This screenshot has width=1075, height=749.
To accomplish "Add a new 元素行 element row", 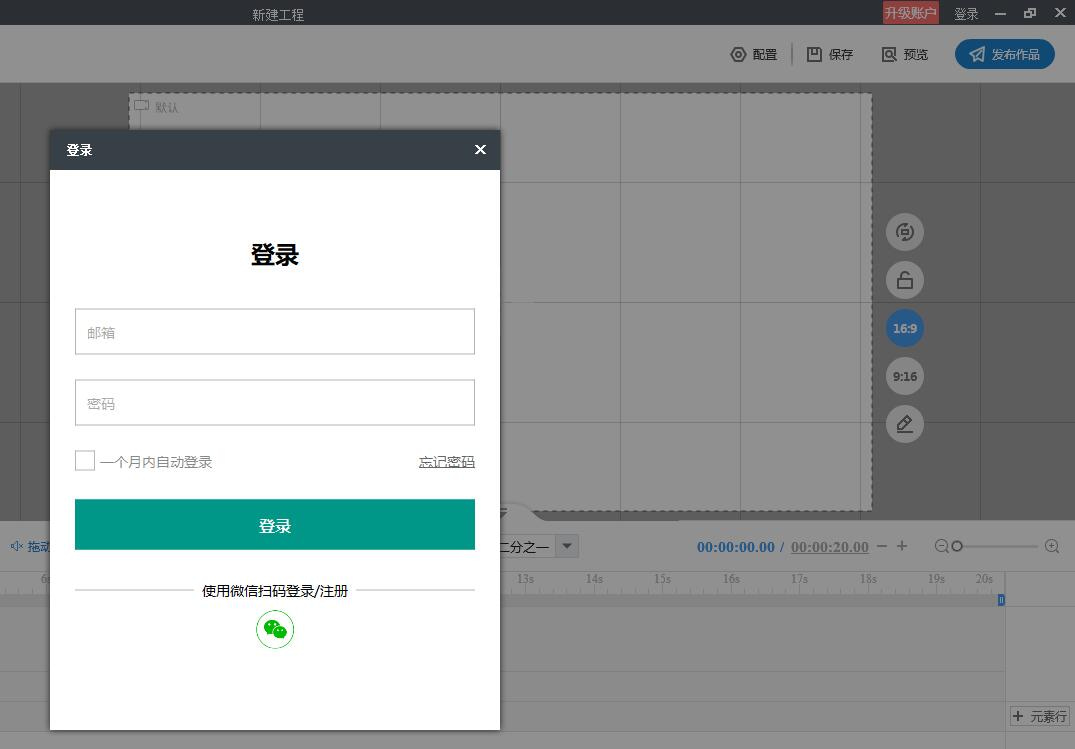I will pyautogui.click(x=1039, y=717).
